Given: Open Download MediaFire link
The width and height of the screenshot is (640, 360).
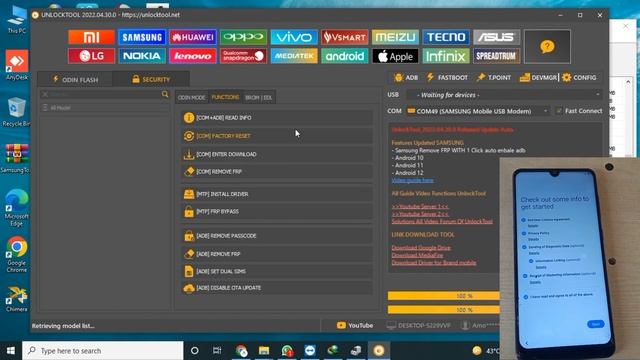Looking at the screenshot, I should pos(417,255).
